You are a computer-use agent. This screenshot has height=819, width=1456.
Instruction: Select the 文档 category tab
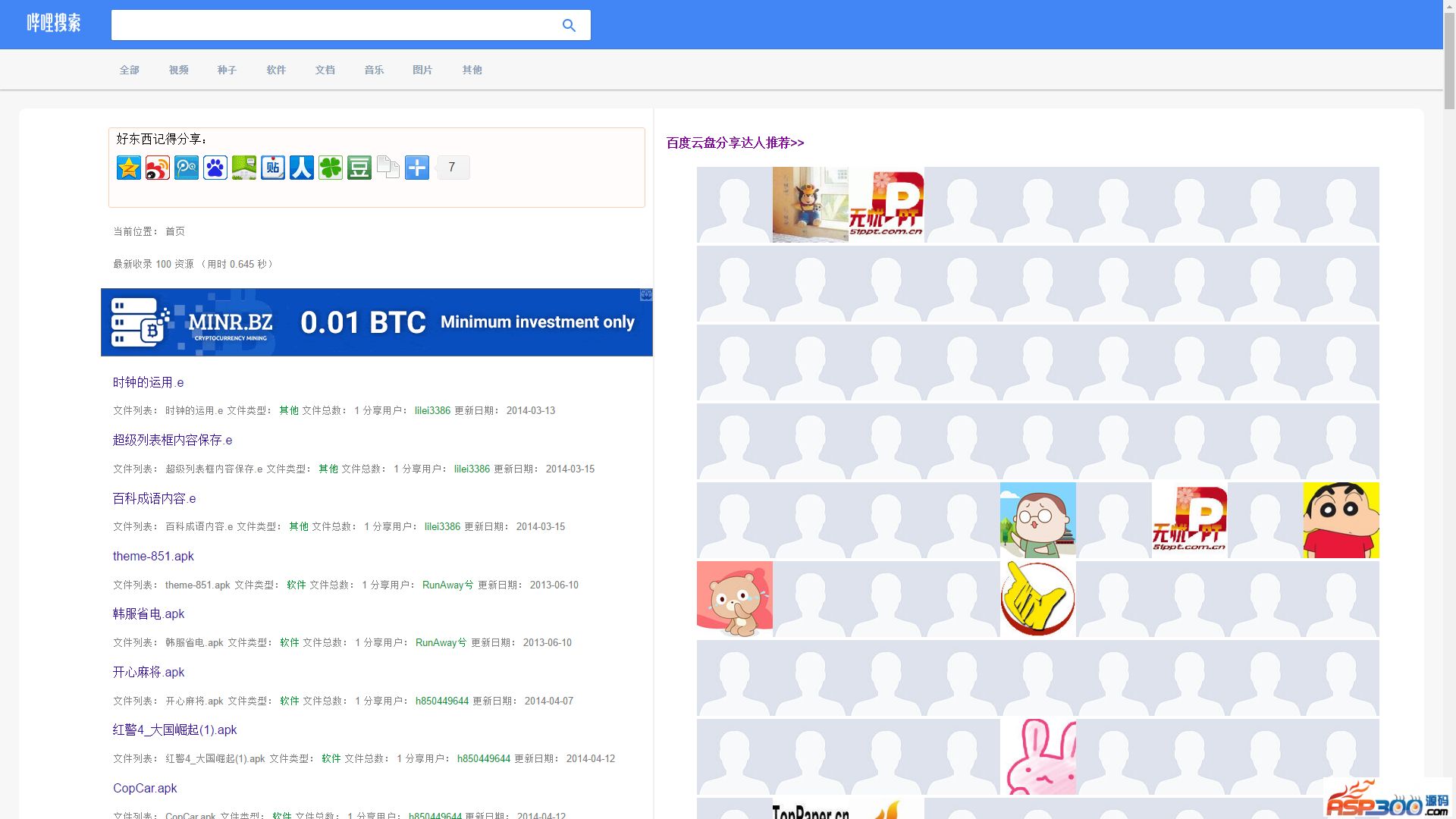click(x=325, y=70)
